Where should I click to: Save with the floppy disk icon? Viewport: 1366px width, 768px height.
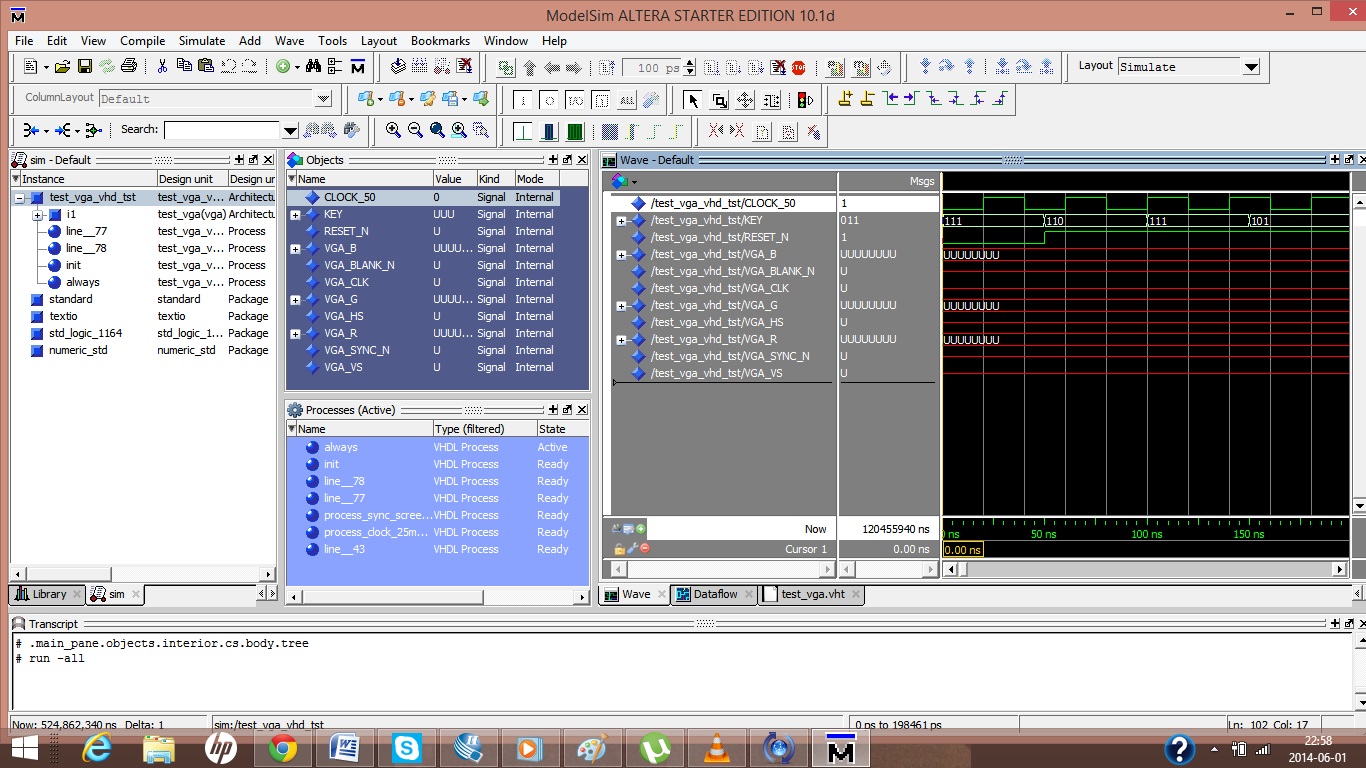point(85,67)
